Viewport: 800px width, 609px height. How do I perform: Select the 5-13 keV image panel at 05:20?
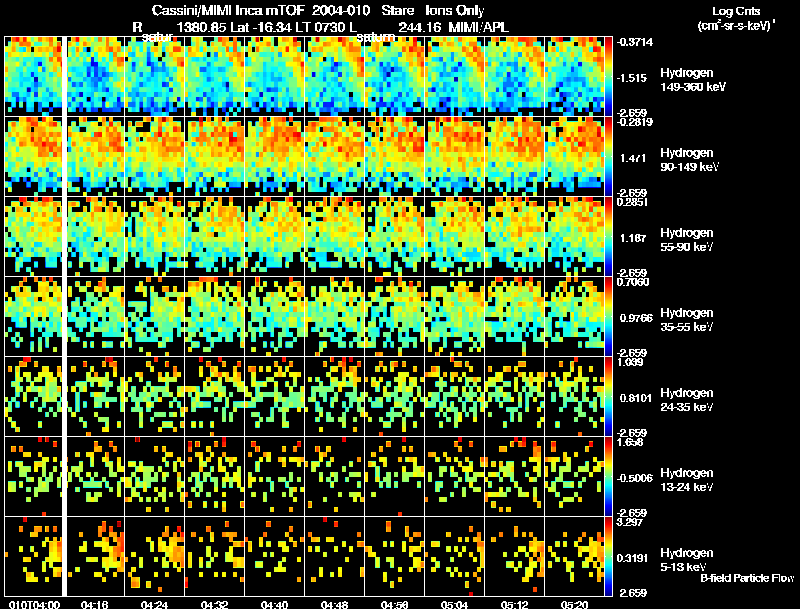coord(574,556)
